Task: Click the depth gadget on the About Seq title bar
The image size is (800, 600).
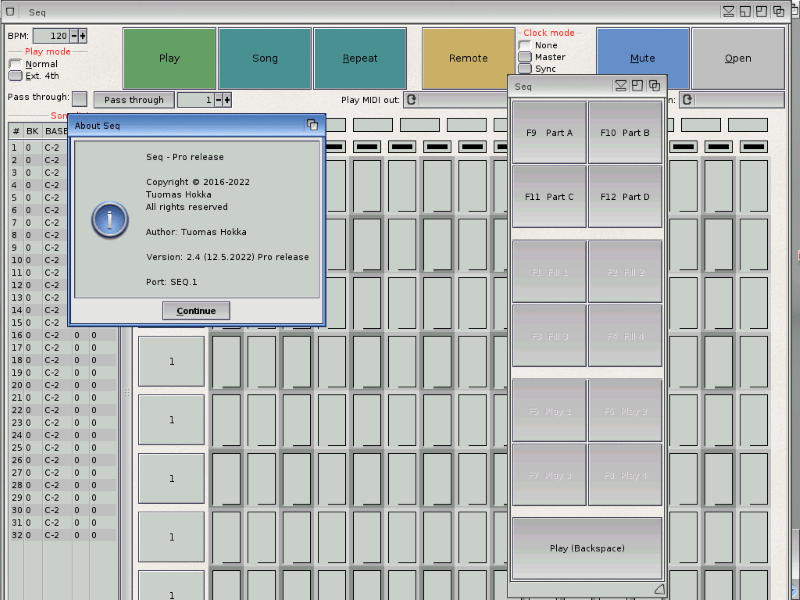Action: click(x=312, y=125)
